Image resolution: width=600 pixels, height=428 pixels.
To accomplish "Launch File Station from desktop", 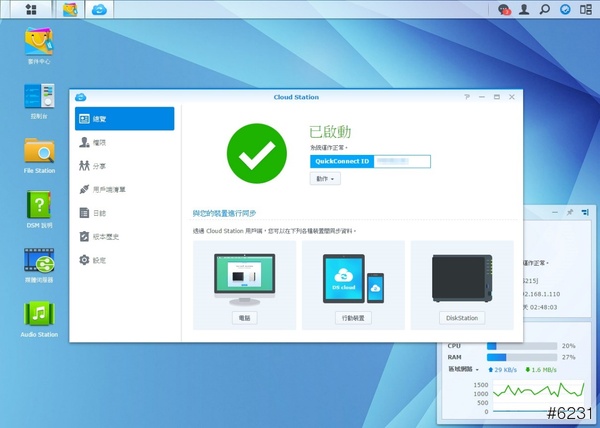I will point(39,153).
